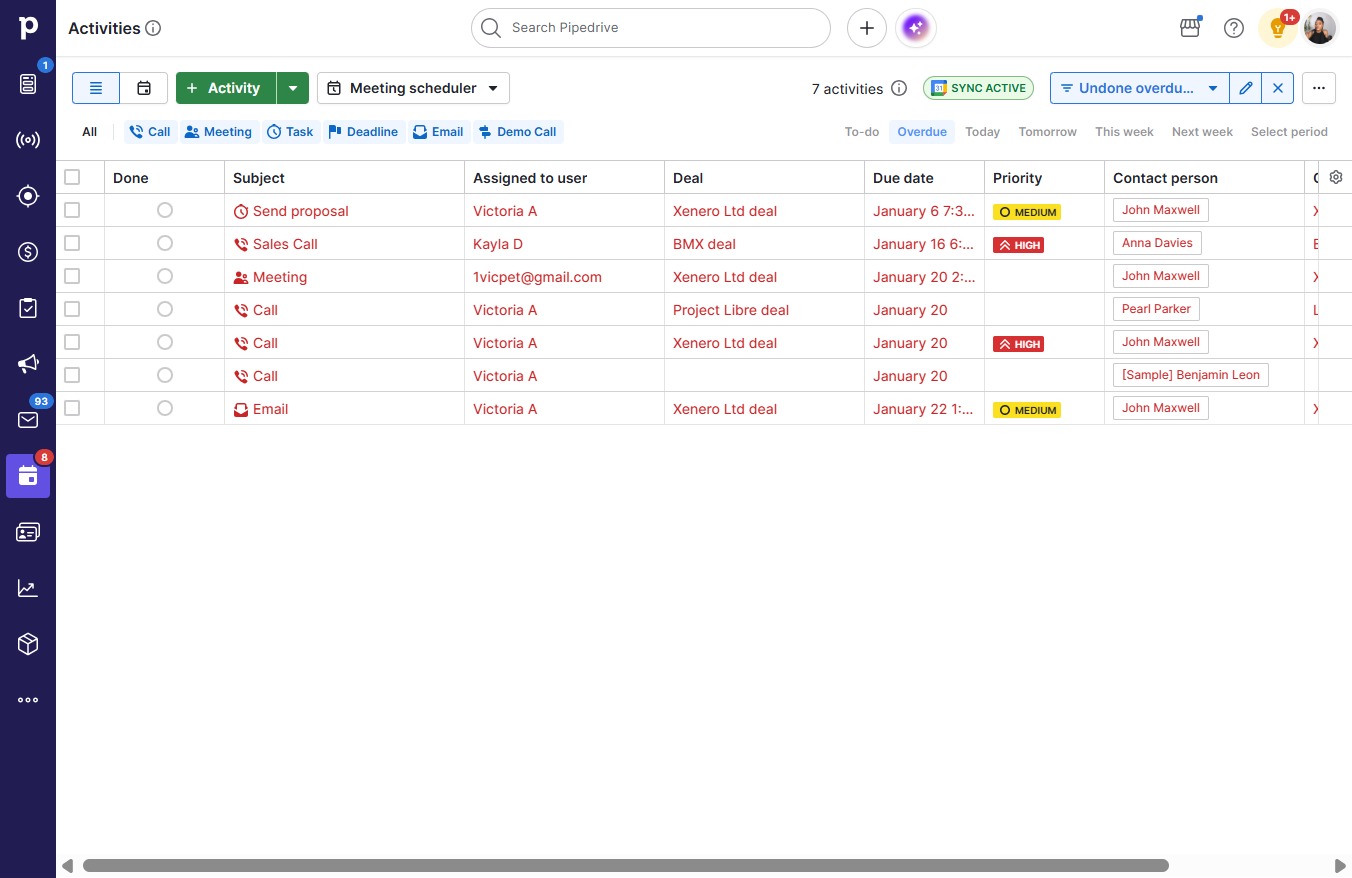Click the Activities info icon
The image size is (1352, 878).
pos(153,28)
